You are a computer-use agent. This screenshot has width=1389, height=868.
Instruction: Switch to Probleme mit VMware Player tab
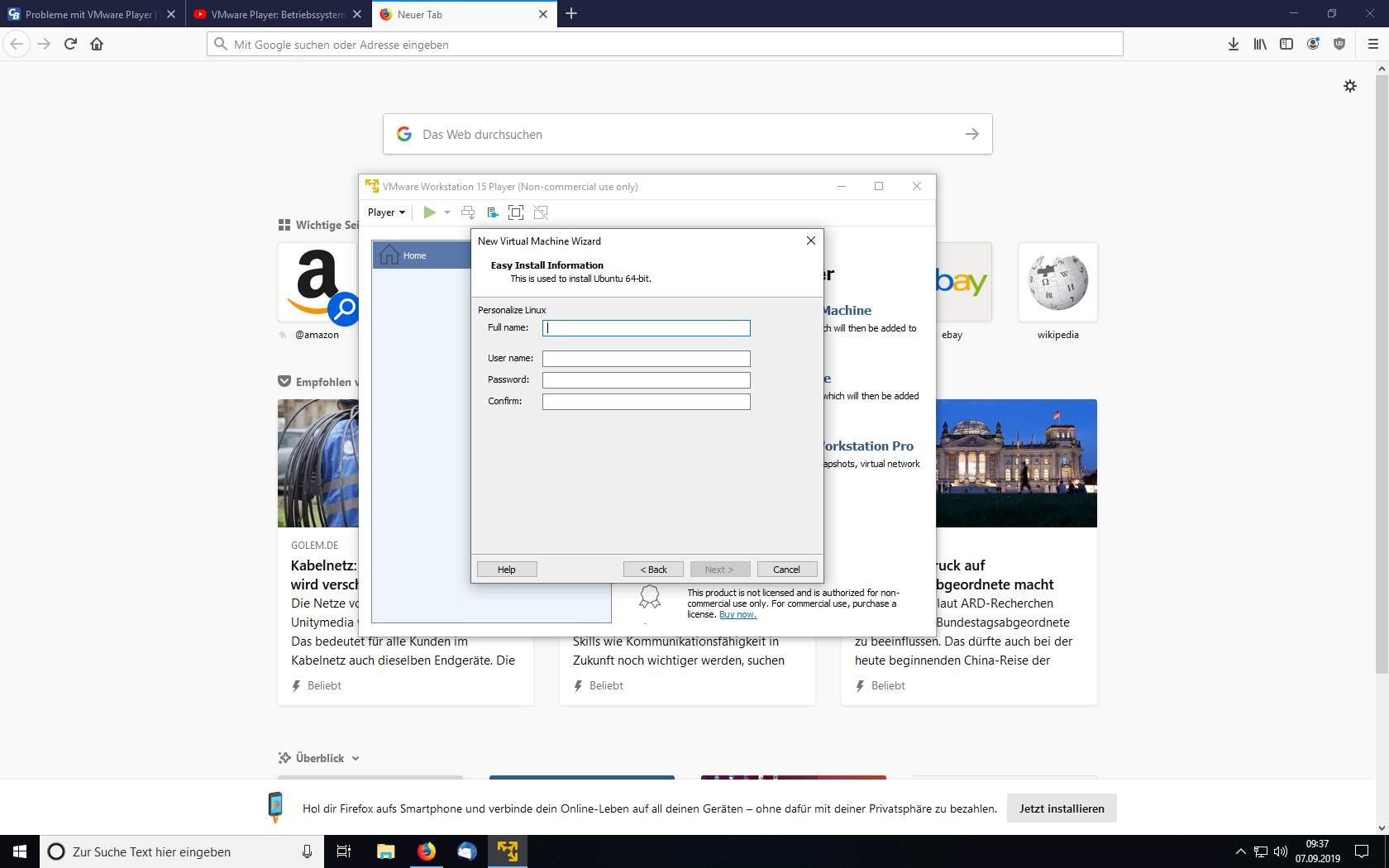(93, 14)
